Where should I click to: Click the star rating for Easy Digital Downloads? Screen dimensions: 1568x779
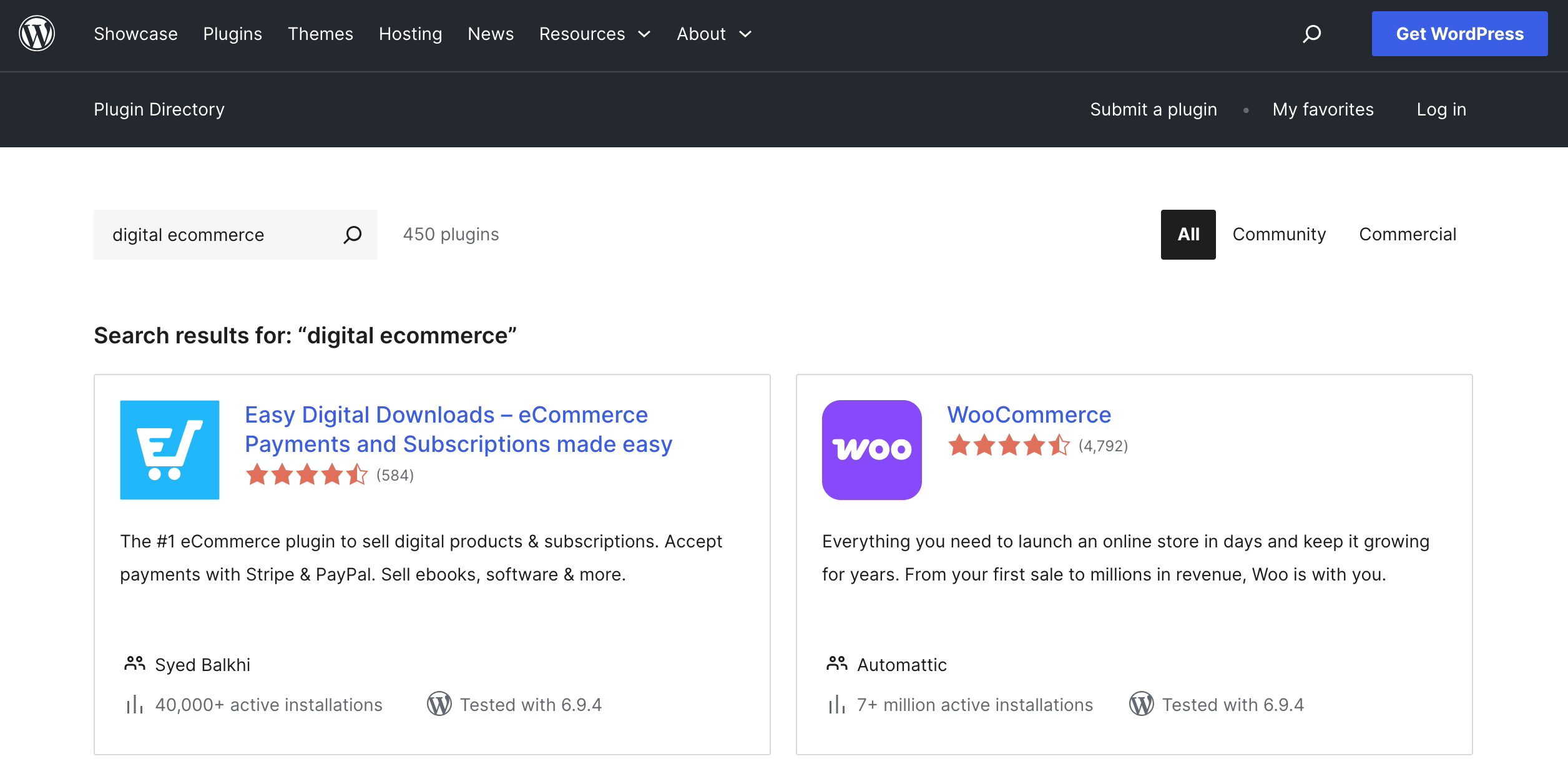point(306,475)
